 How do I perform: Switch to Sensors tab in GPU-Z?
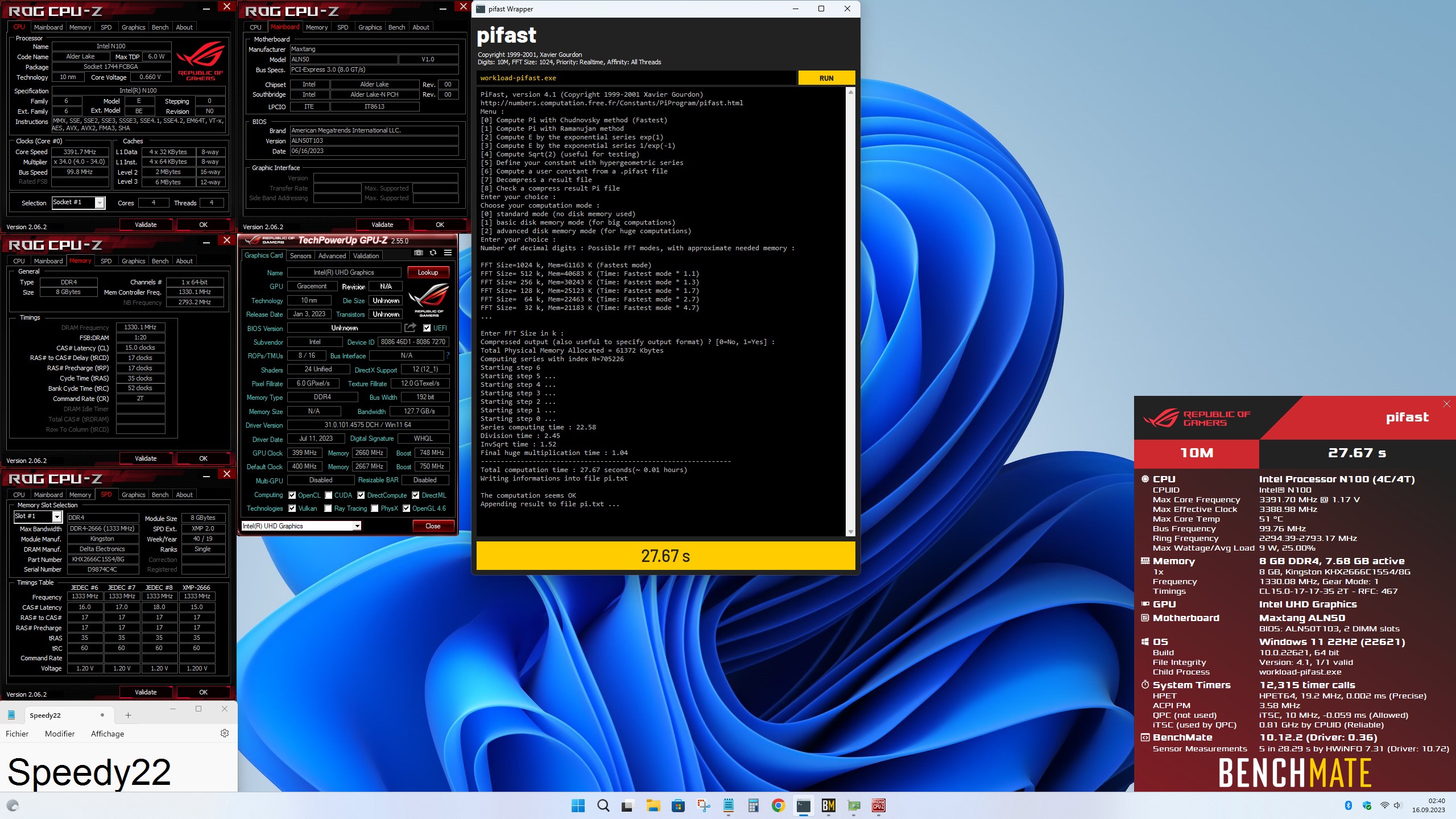point(300,256)
